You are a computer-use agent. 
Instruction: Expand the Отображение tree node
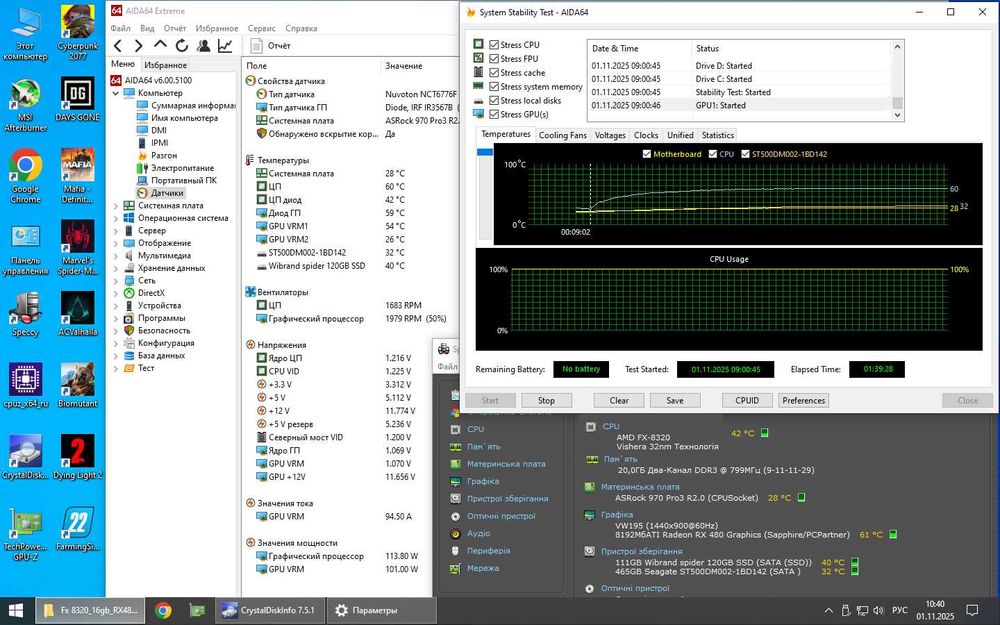(x=116, y=244)
